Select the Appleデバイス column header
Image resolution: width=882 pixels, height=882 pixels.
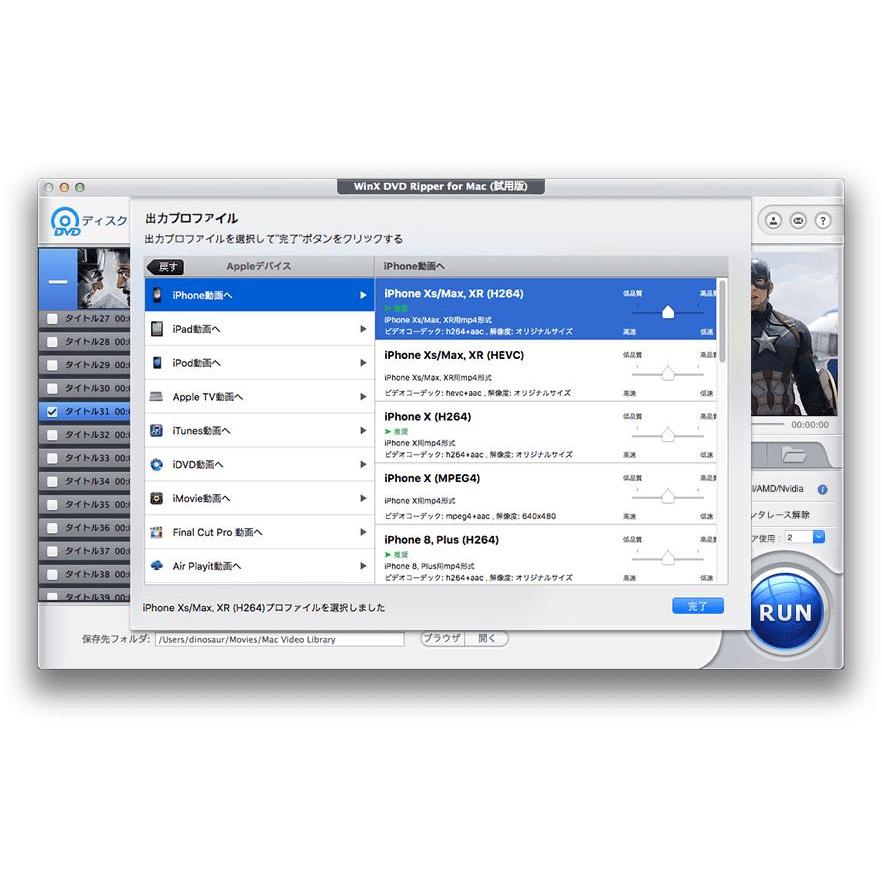click(256, 266)
